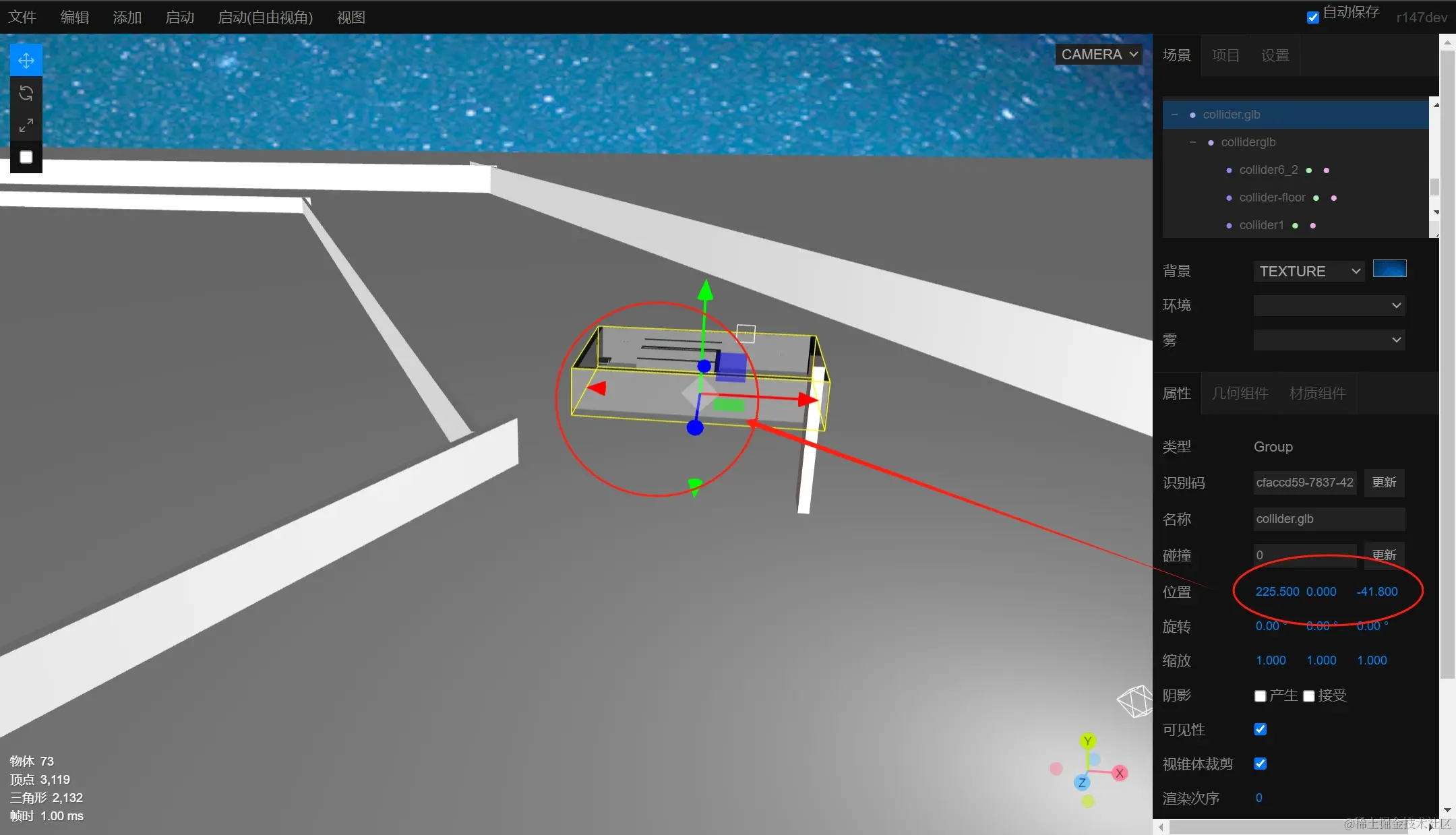Screen dimensions: 1456x835
Task: Click green geometry dot next to collider-floor
Action: pyautogui.click(x=1316, y=197)
